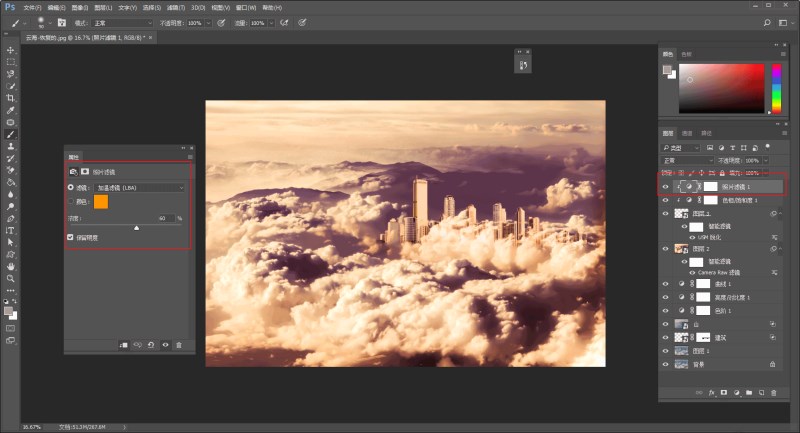Select the Horizontal Type tool
Screen dimensions: 800x433
click(x=11, y=230)
